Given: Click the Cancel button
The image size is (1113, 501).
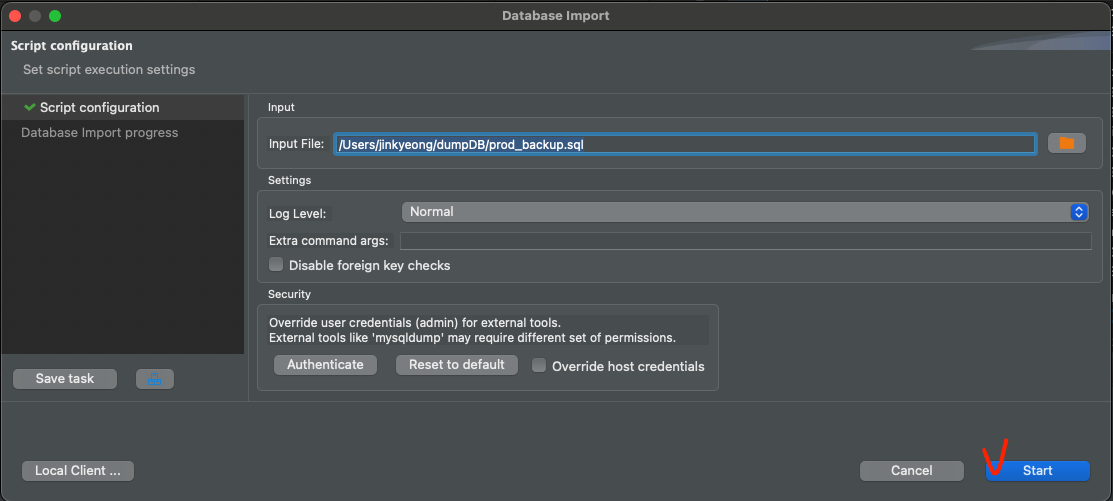Looking at the screenshot, I should [911, 470].
